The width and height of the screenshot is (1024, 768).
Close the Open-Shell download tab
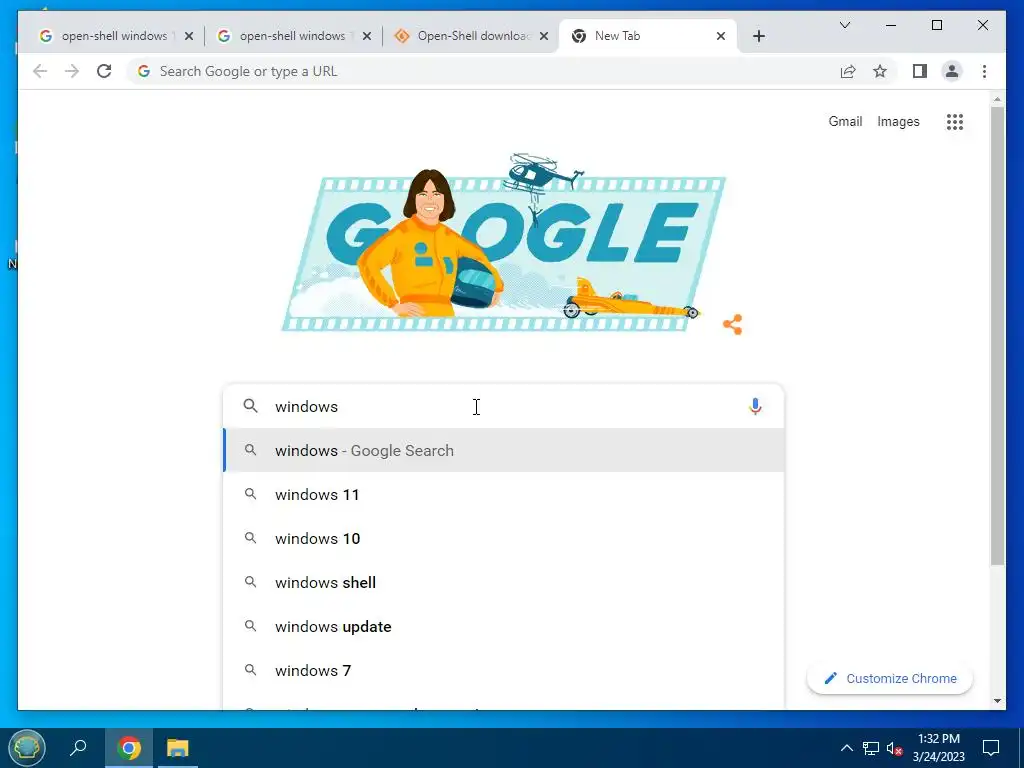pyautogui.click(x=543, y=36)
